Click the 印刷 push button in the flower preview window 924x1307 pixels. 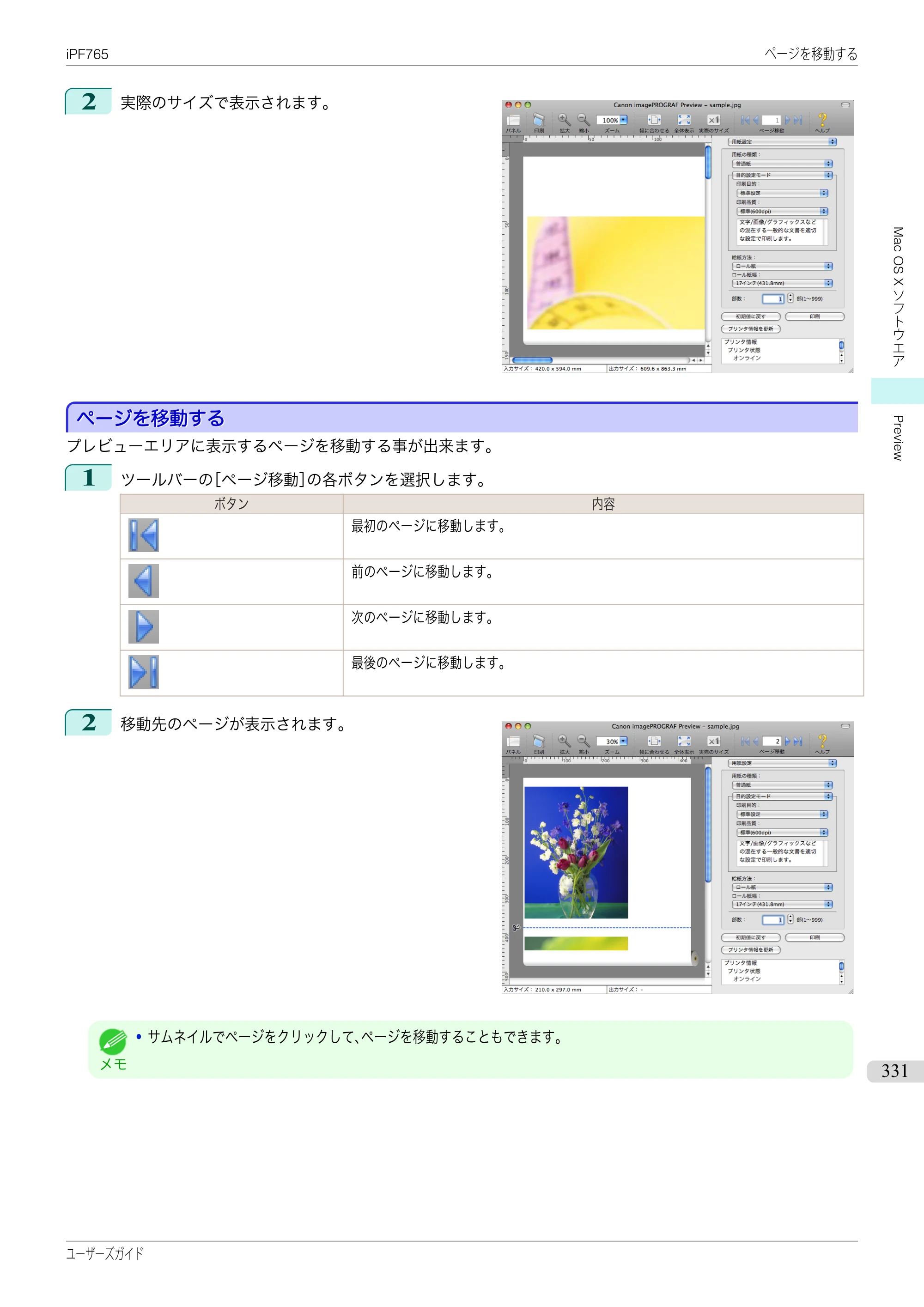click(x=815, y=937)
